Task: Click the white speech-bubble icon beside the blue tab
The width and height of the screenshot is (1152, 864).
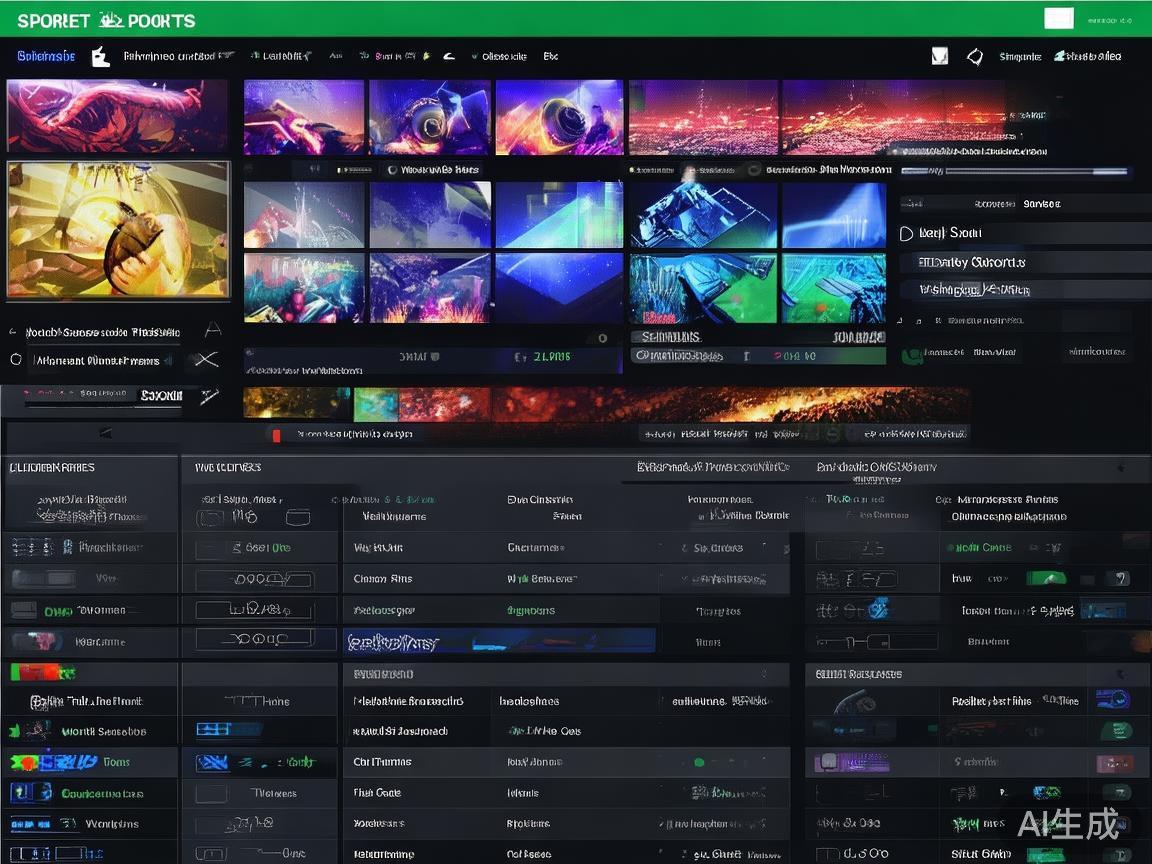Action: (100, 57)
